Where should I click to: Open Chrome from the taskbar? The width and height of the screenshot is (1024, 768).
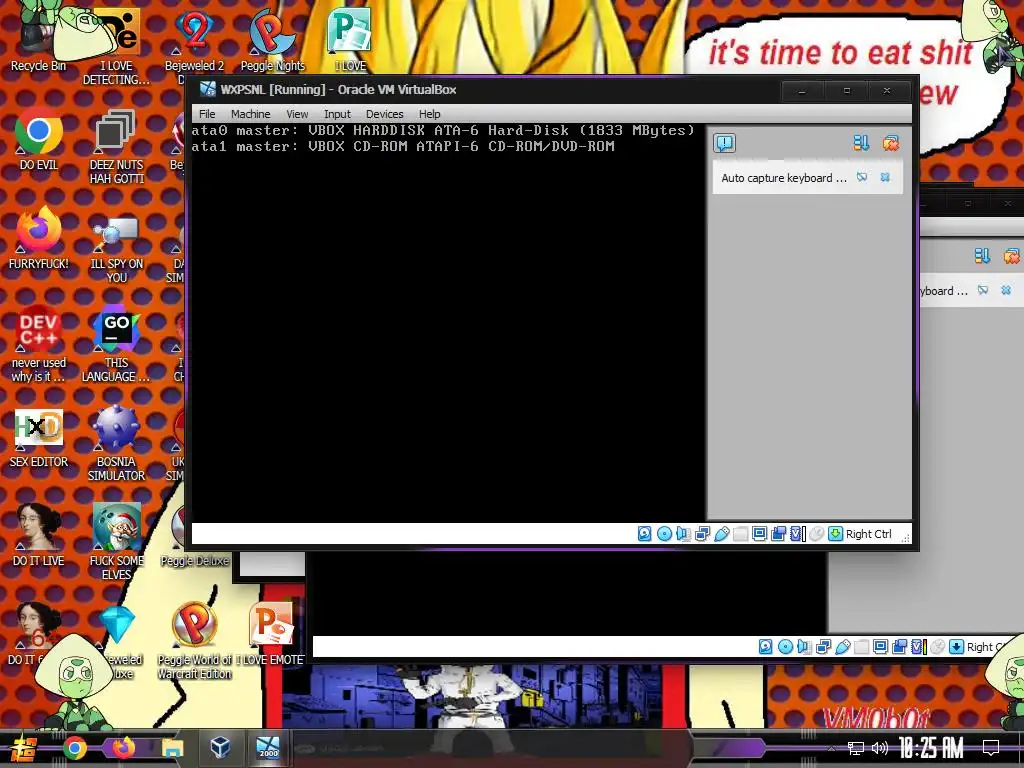[x=74, y=748]
